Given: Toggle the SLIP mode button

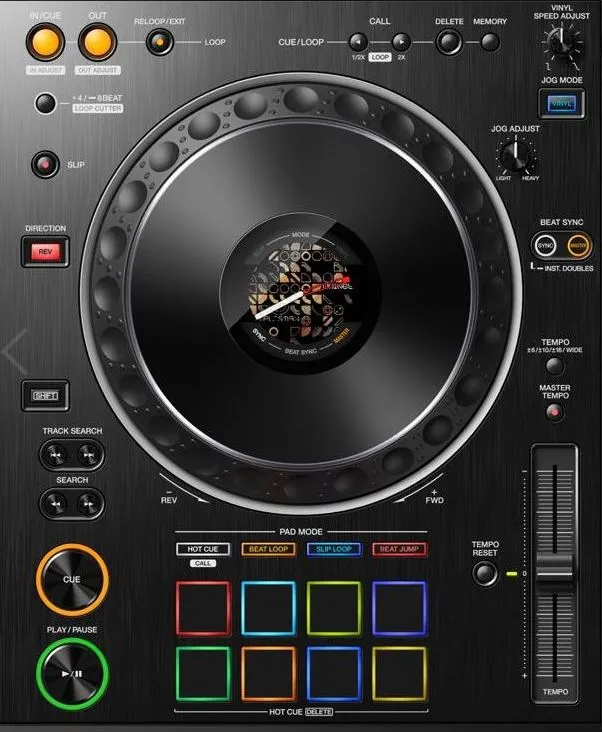Looking at the screenshot, I should click(x=45, y=165).
